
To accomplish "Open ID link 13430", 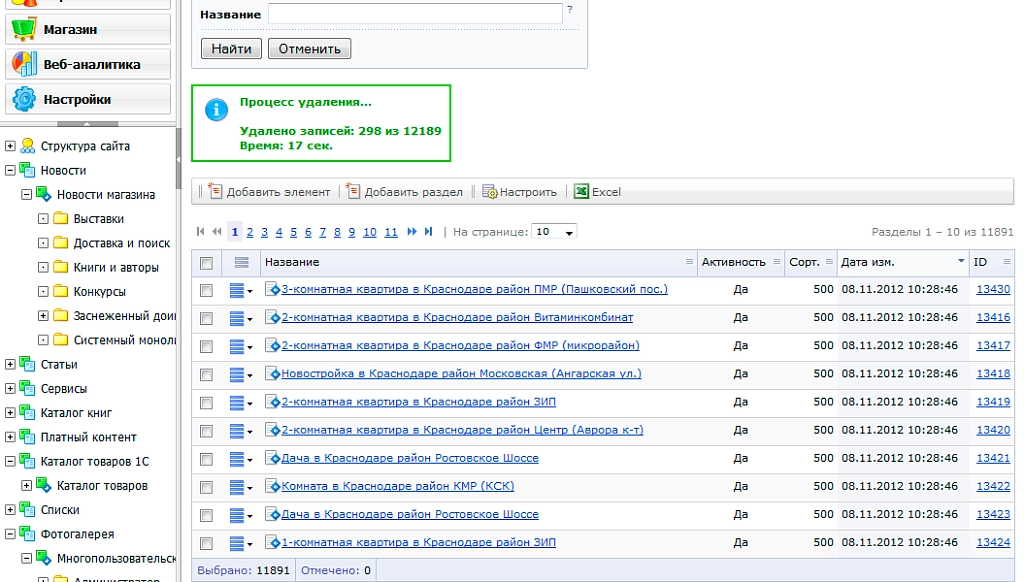I will [x=993, y=289].
